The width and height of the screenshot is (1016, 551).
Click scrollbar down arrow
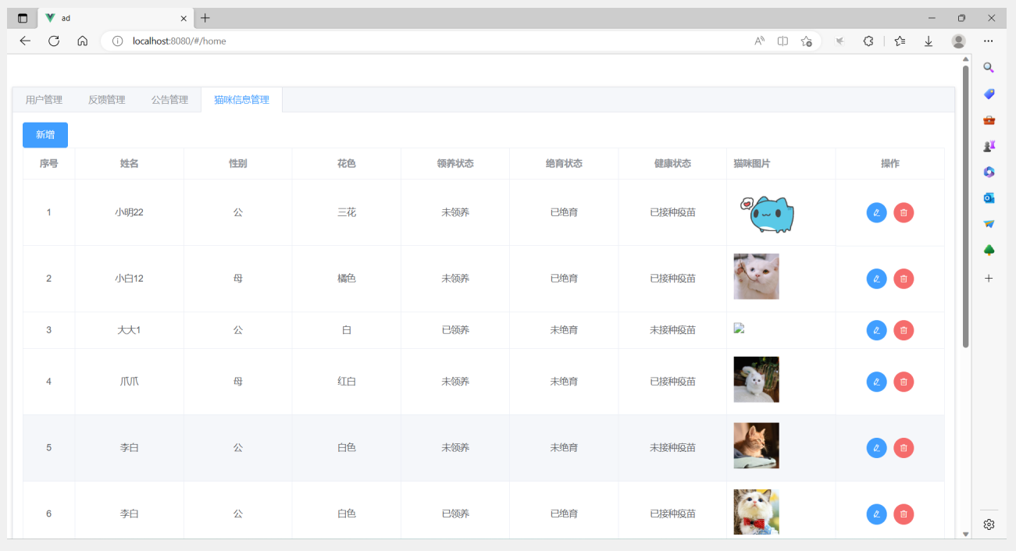[965, 534]
